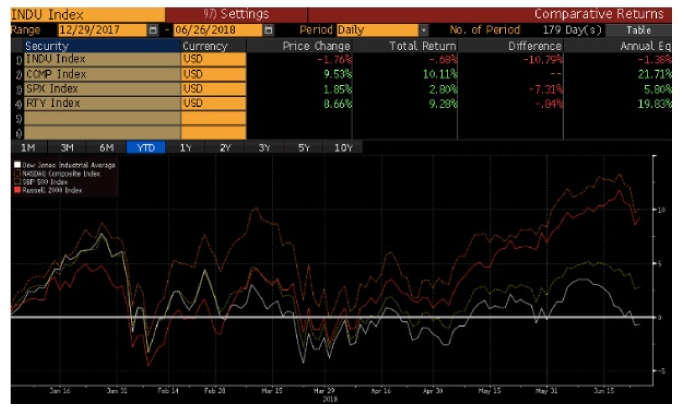Click the S&P 500 Index legend swatch
This screenshot has width=684, height=416.
tap(17, 181)
